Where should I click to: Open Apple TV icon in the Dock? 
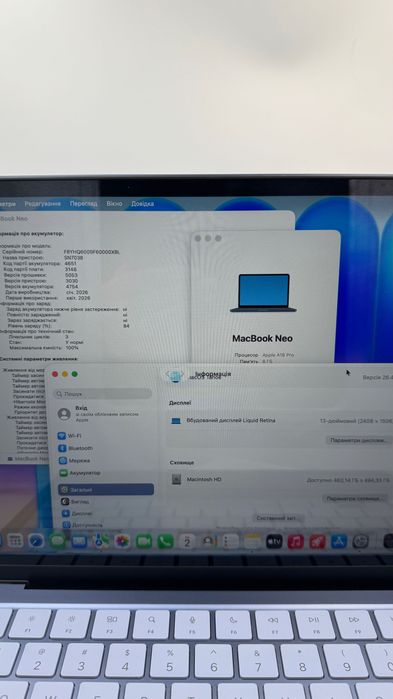tap(274, 542)
